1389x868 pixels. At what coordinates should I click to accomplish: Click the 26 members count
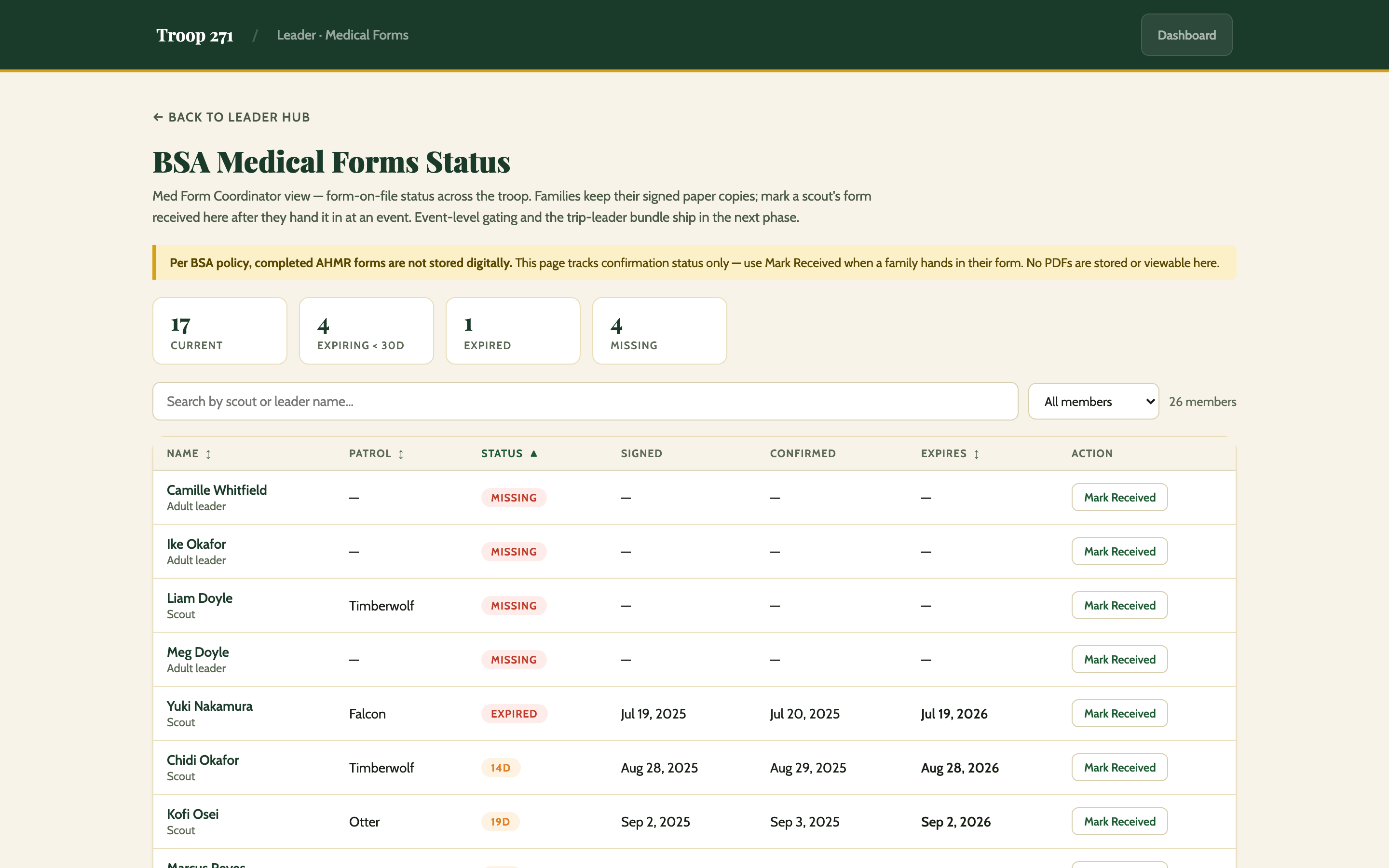pyautogui.click(x=1202, y=401)
